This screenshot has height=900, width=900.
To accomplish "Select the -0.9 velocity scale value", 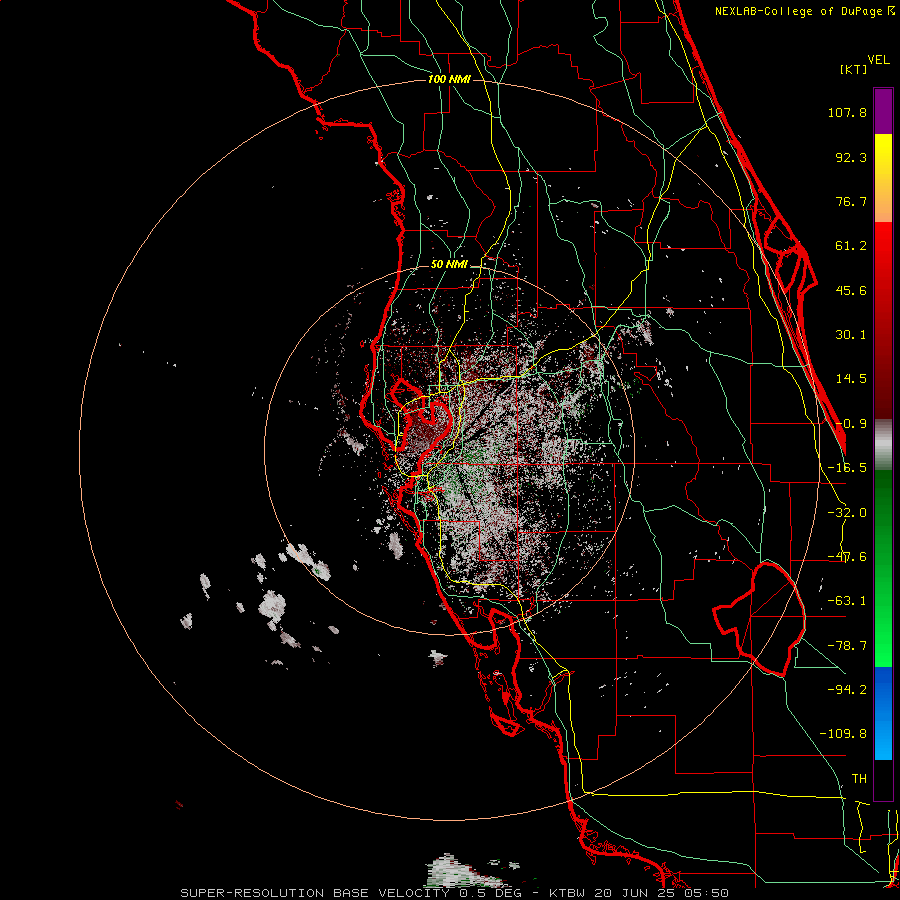I will point(851,424).
